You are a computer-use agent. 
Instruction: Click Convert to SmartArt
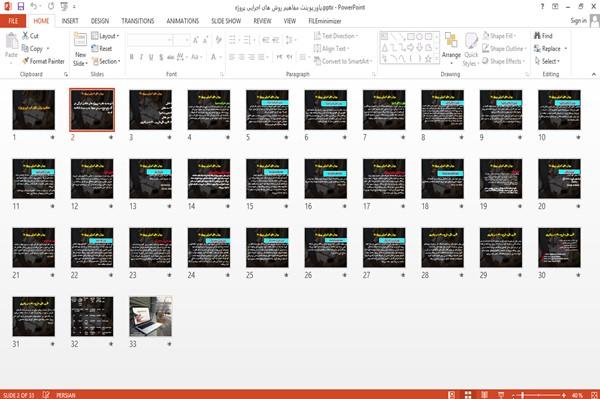pos(343,61)
